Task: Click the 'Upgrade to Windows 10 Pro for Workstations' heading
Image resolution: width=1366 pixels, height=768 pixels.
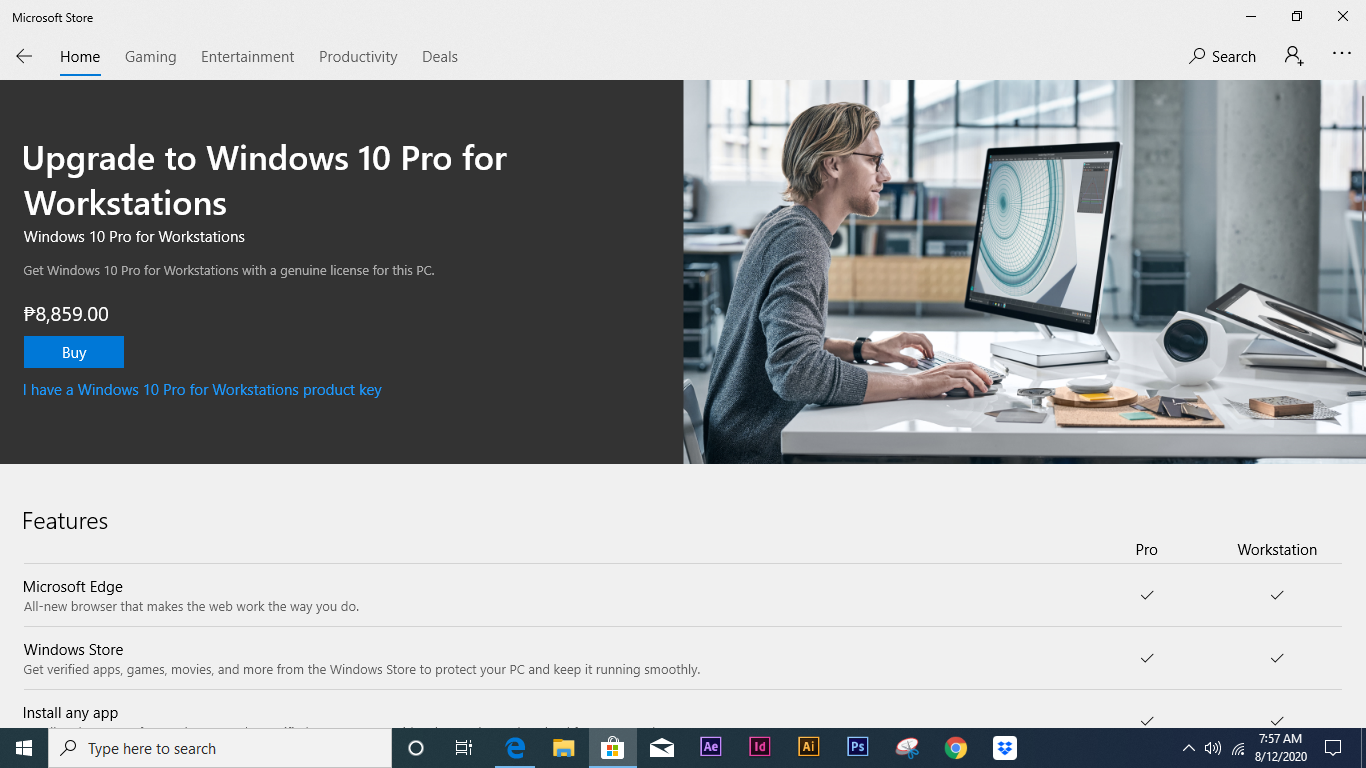Action: [265, 181]
